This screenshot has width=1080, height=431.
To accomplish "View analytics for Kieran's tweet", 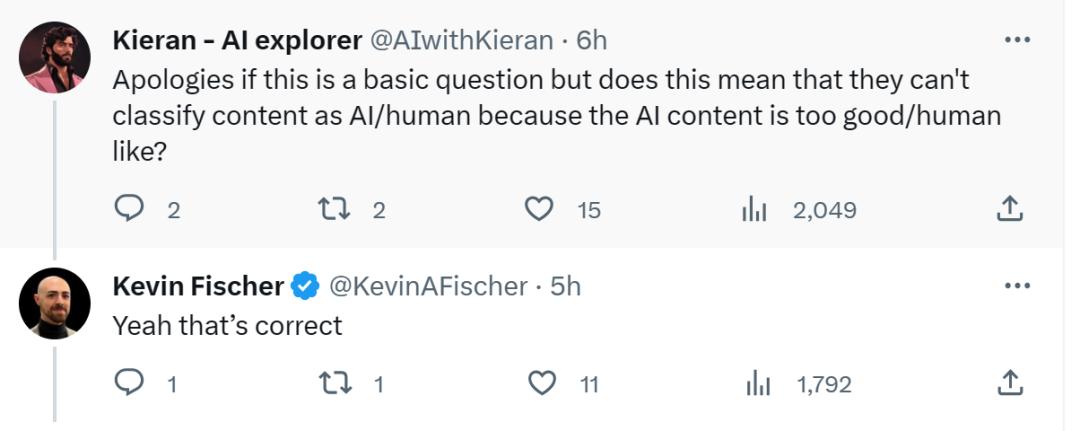I will 752,209.
